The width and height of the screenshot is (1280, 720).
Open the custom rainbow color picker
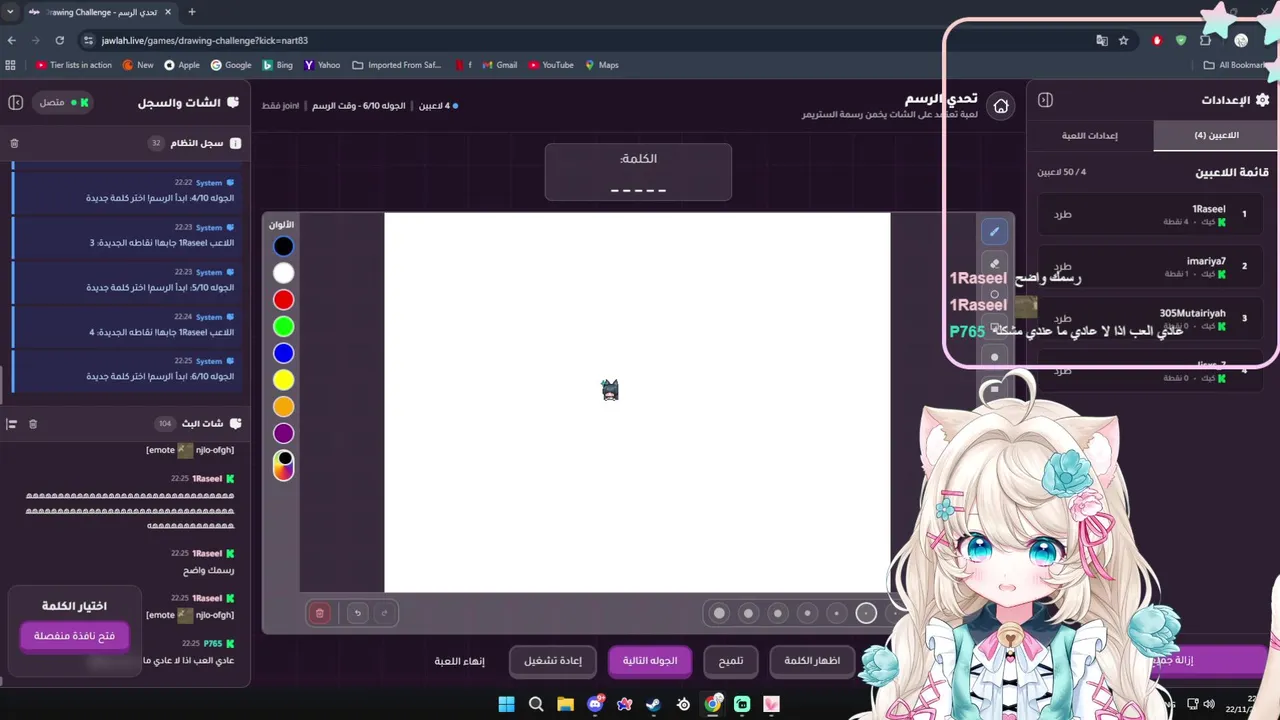click(x=284, y=465)
